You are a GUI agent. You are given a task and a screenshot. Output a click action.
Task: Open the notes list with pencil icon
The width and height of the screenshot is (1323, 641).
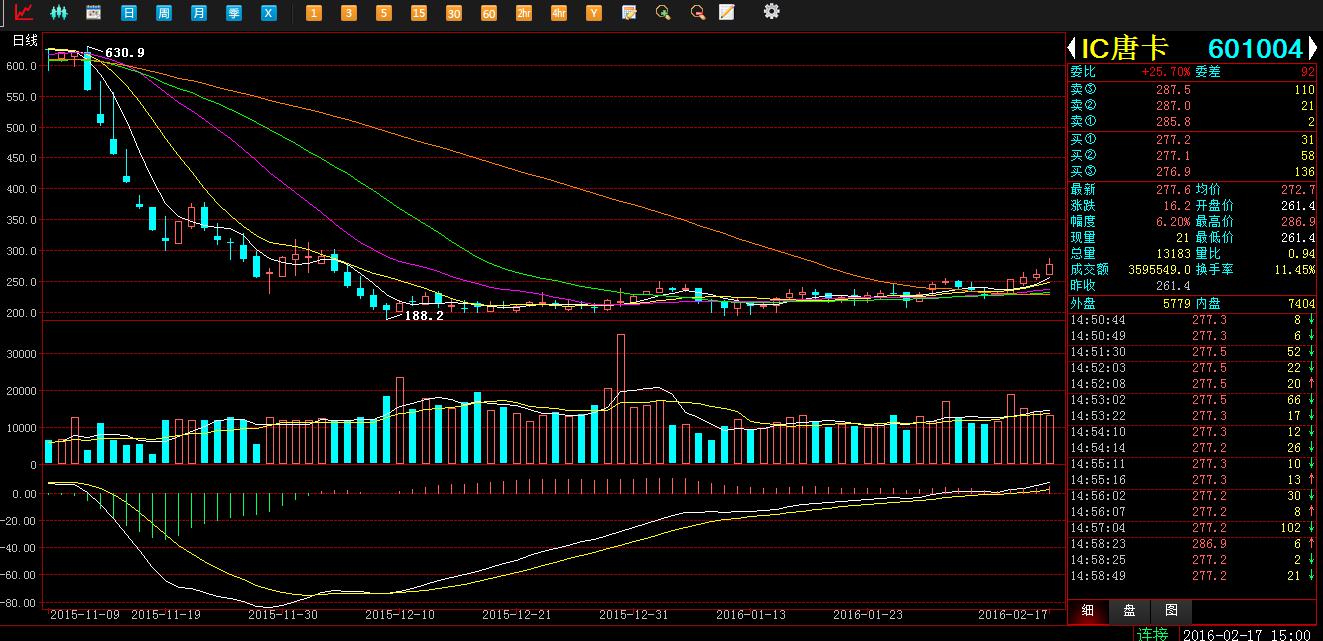(629, 13)
